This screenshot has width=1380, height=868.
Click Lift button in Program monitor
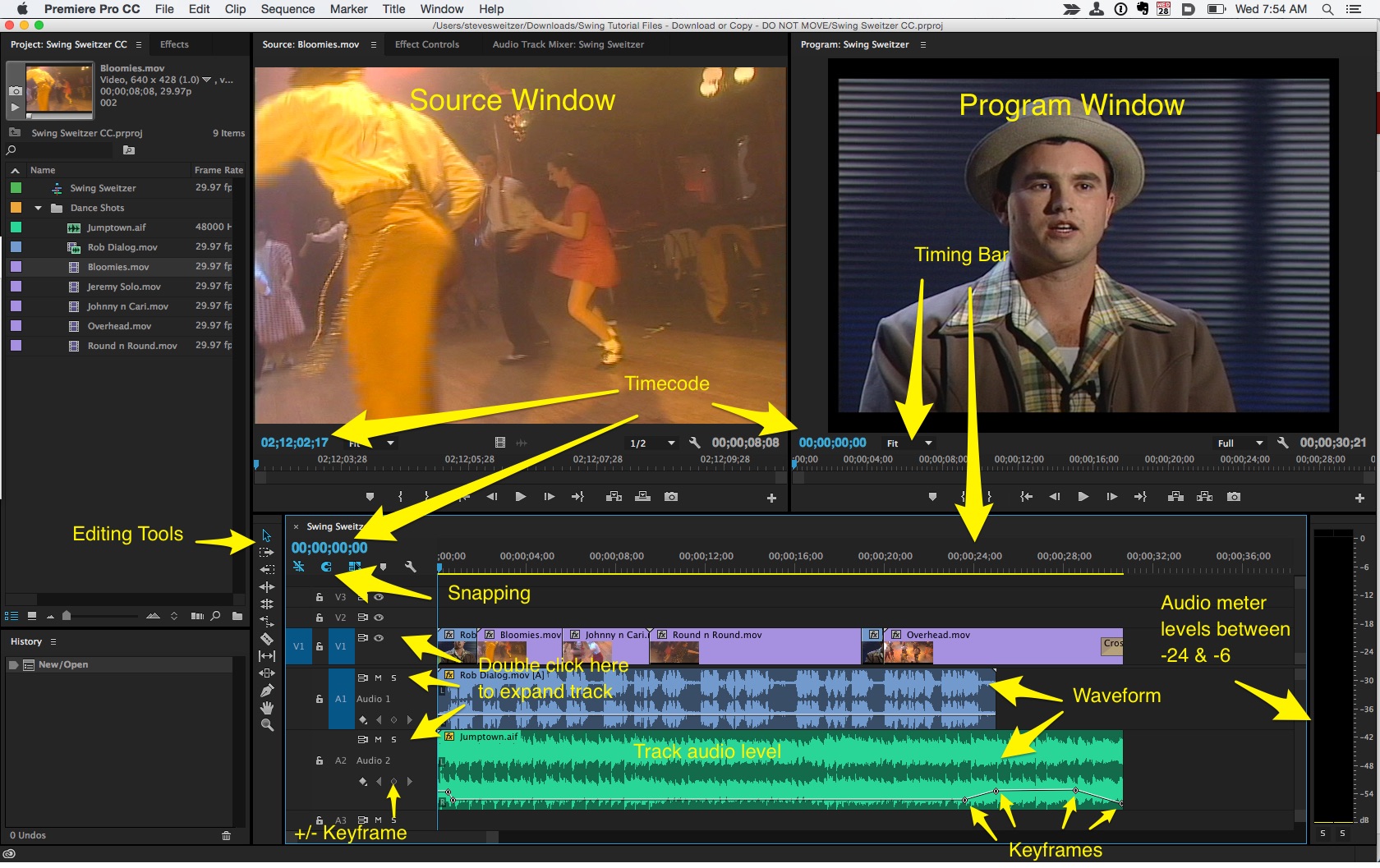(x=1175, y=497)
